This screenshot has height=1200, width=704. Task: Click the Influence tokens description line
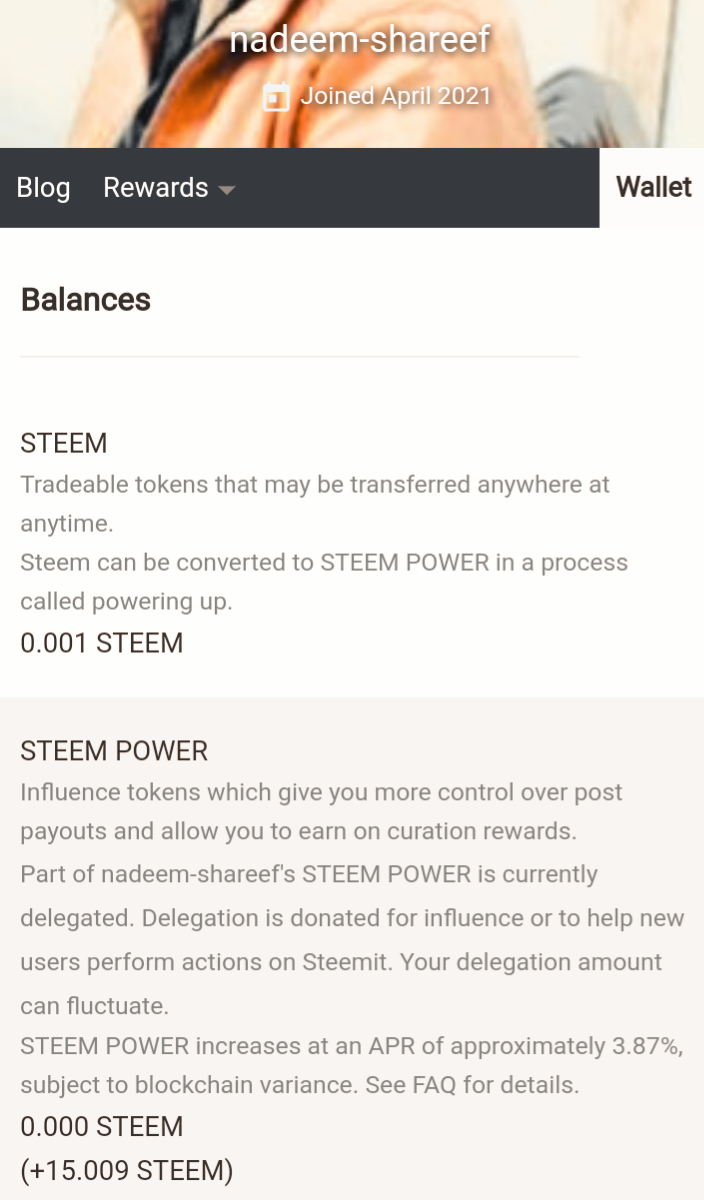point(320,793)
